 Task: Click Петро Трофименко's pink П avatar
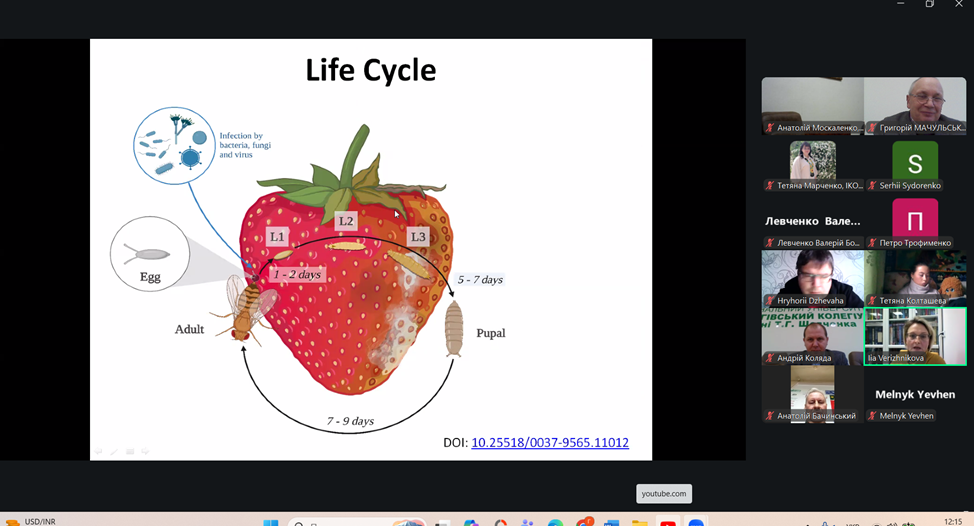tap(915, 219)
